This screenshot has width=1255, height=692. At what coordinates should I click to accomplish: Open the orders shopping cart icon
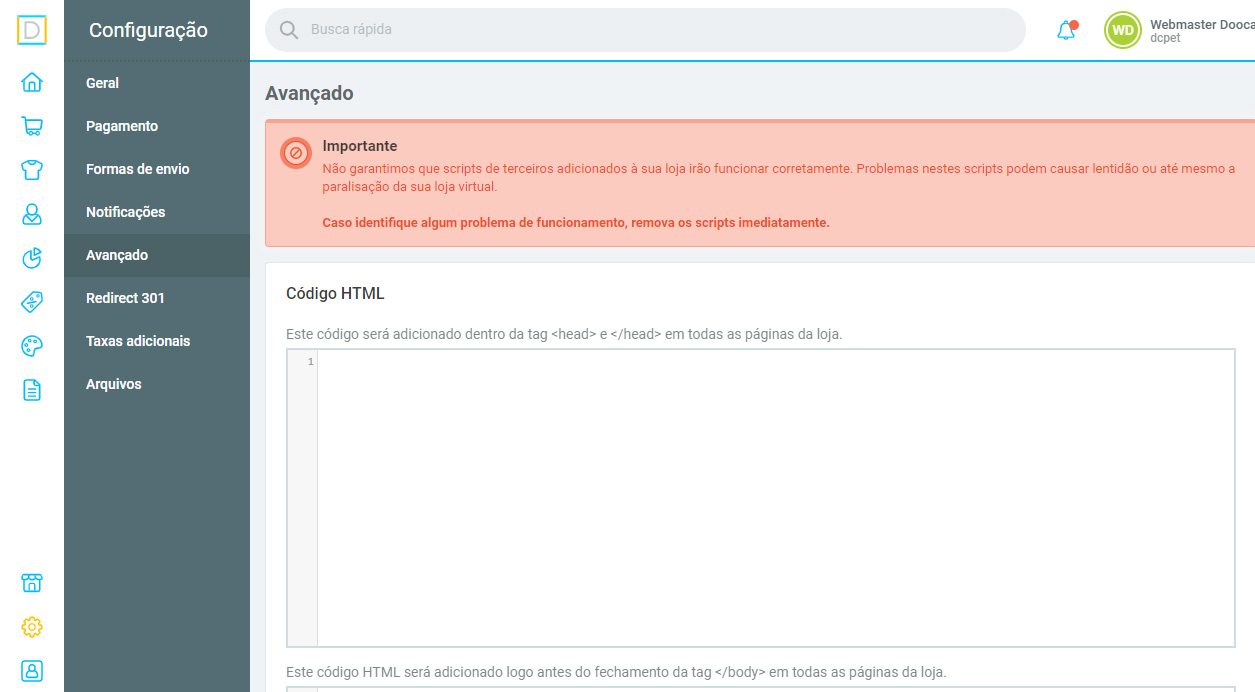[32, 126]
